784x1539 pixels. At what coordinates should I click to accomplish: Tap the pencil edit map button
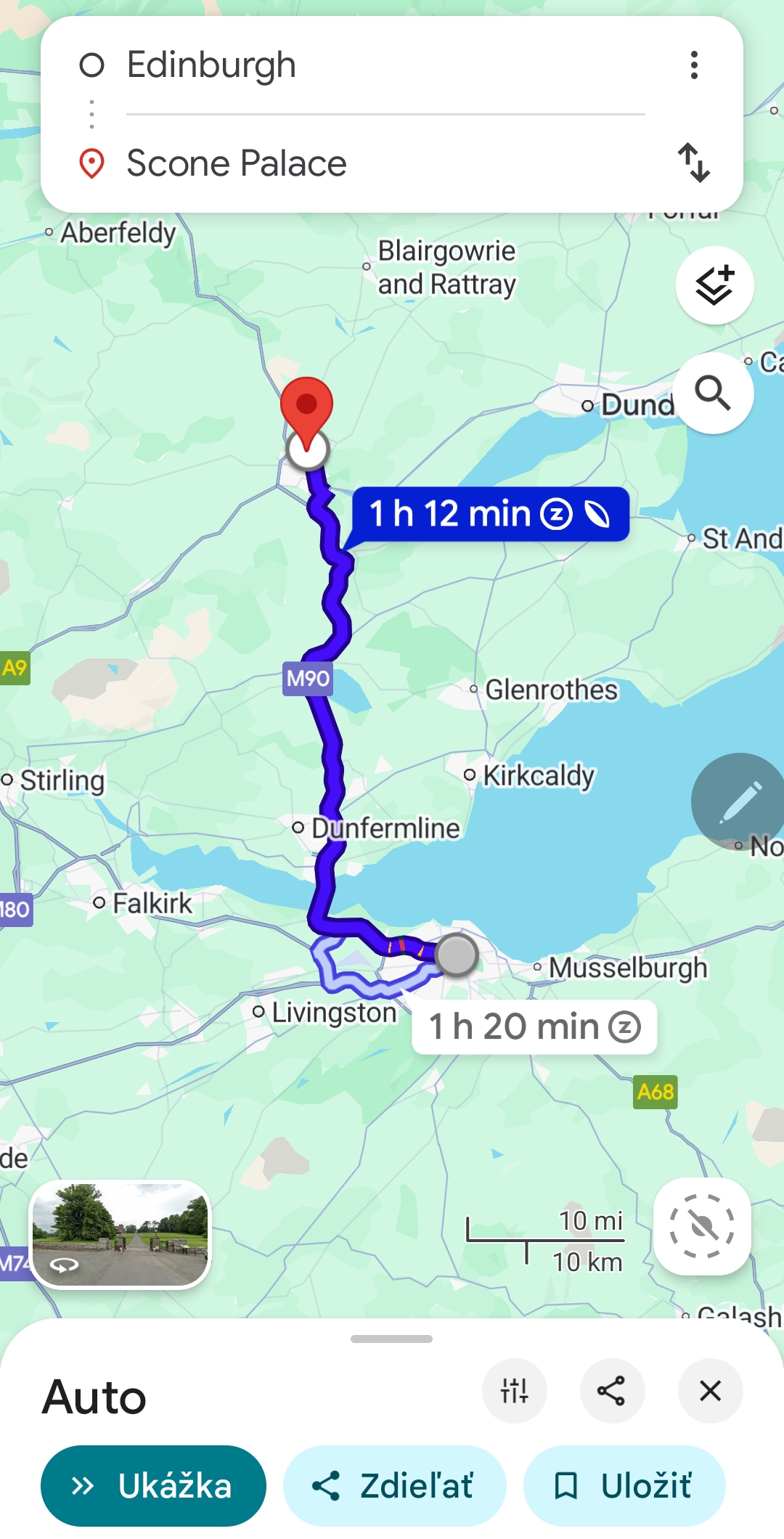pyautogui.click(x=739, y=801)
